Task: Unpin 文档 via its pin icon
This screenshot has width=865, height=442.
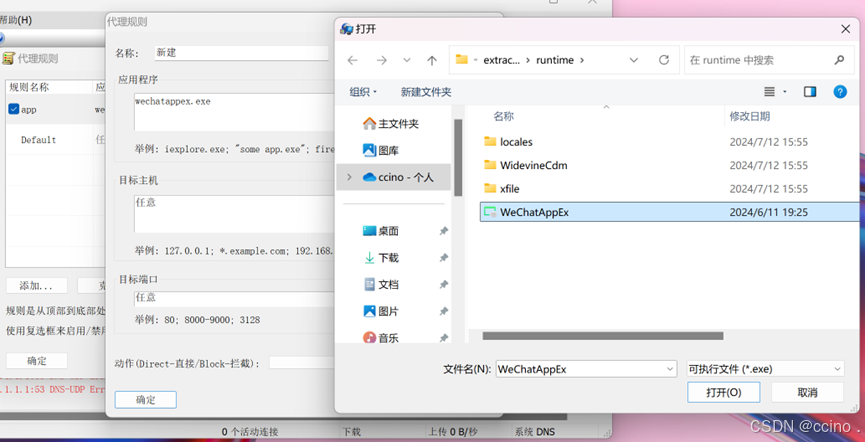Action: click(x=444, y=285)
